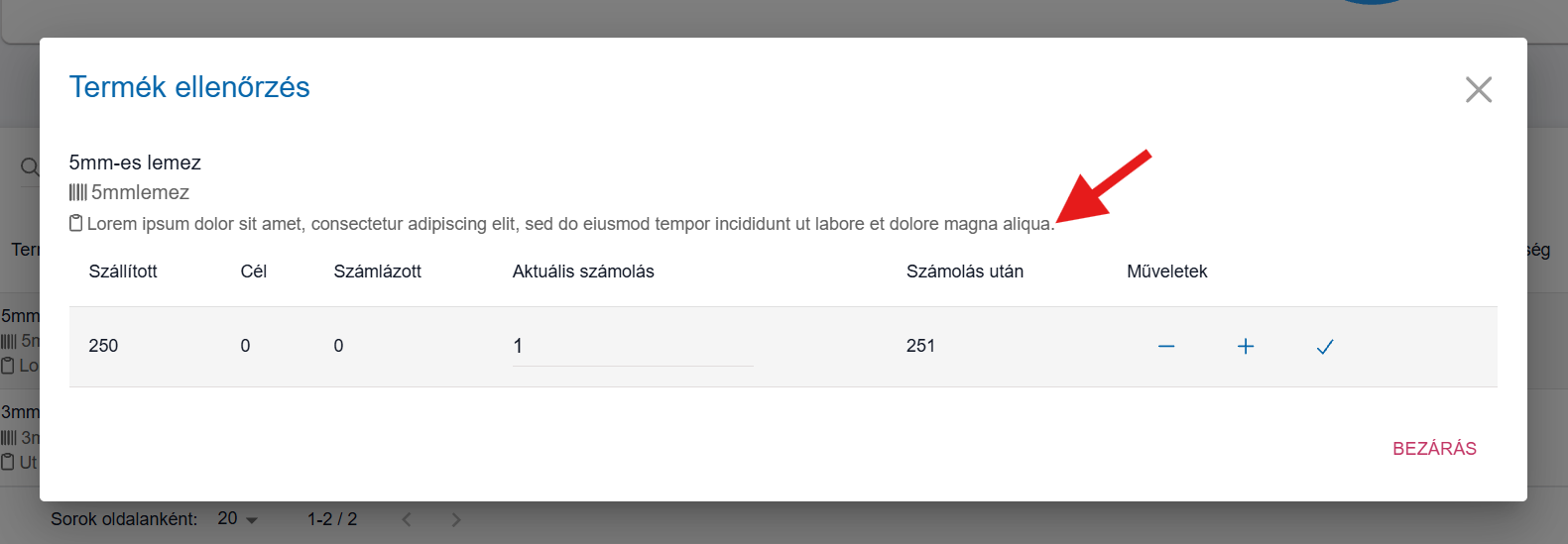Open rows per page dropdown showing 20

tap(238, 519)
